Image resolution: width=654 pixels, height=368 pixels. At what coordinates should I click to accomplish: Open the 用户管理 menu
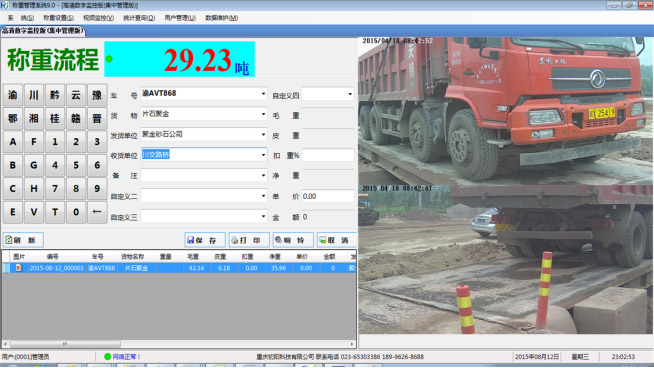coord(180,18)
